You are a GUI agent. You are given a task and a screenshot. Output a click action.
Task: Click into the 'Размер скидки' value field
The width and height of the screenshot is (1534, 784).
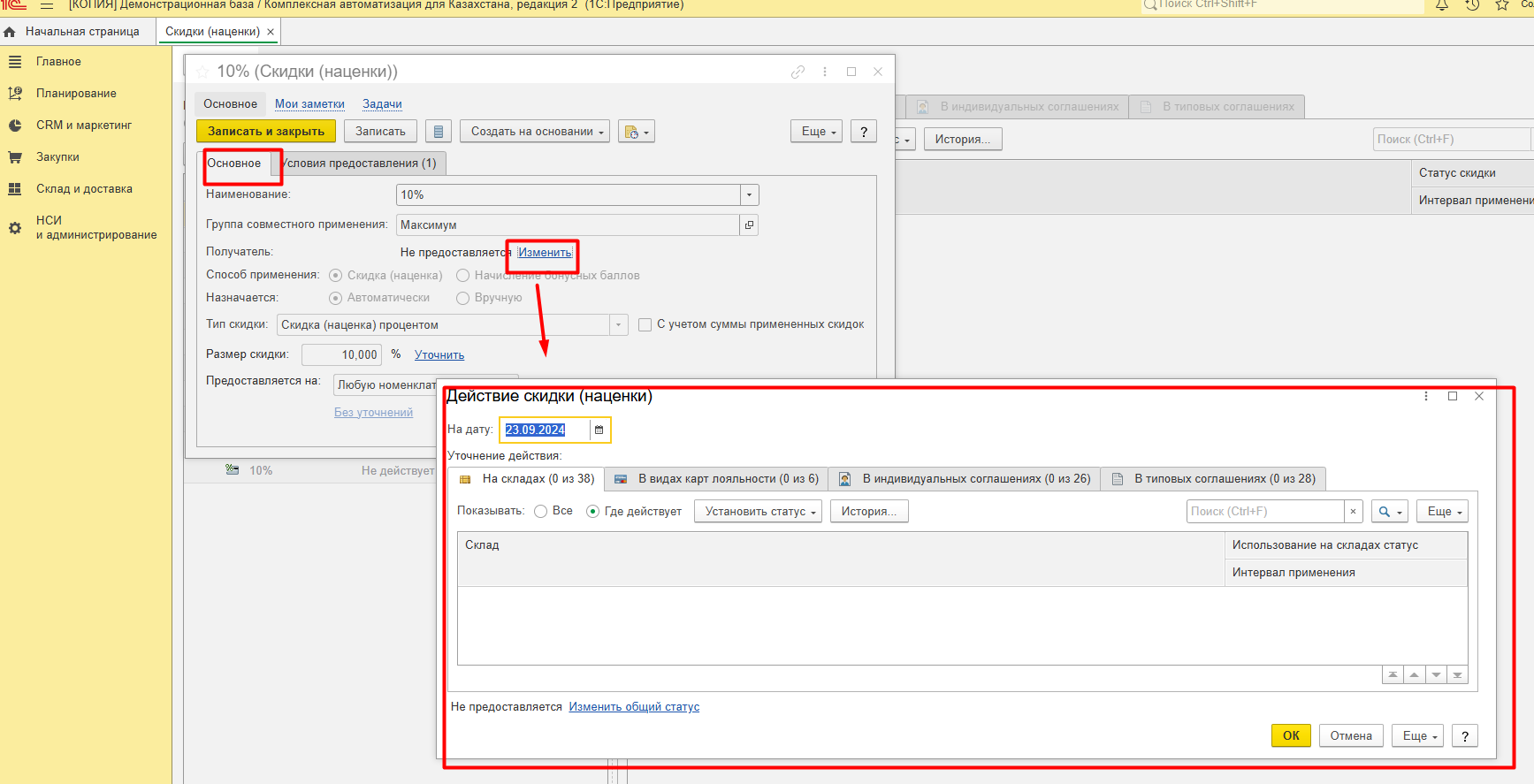coord(342,355)
